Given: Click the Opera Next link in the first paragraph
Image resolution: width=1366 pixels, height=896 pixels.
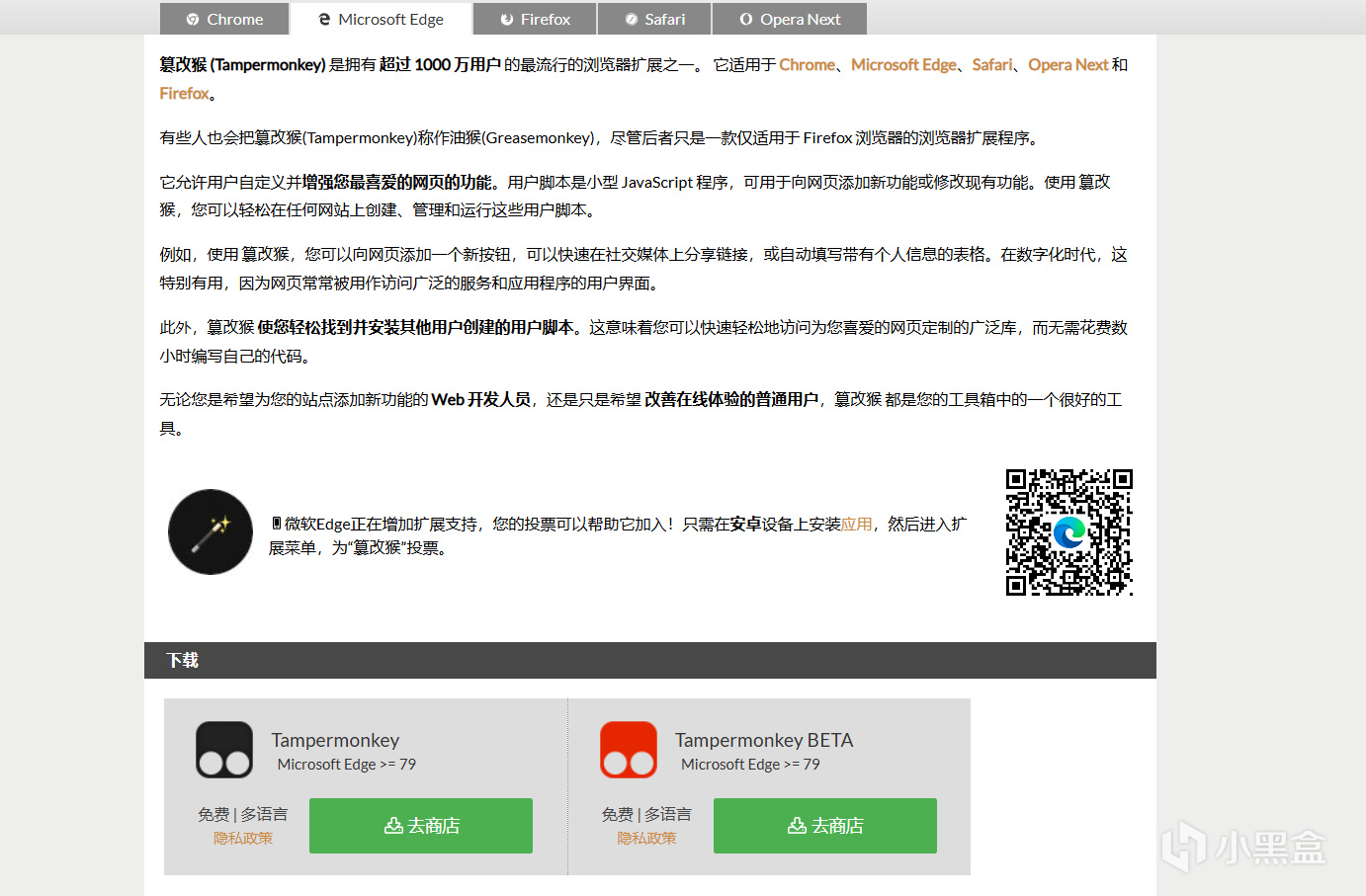Looking at the screenshot, I should 1068,64.
